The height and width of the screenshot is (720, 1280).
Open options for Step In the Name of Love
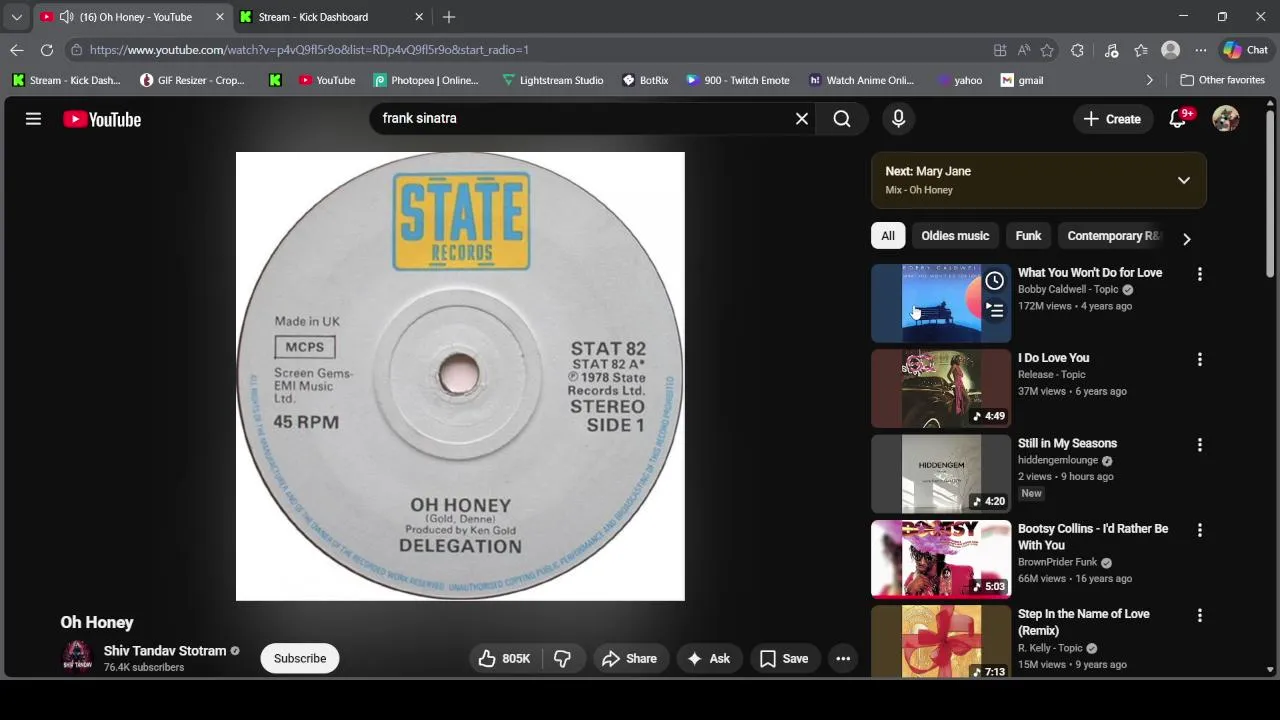(x=1200, y=616)
